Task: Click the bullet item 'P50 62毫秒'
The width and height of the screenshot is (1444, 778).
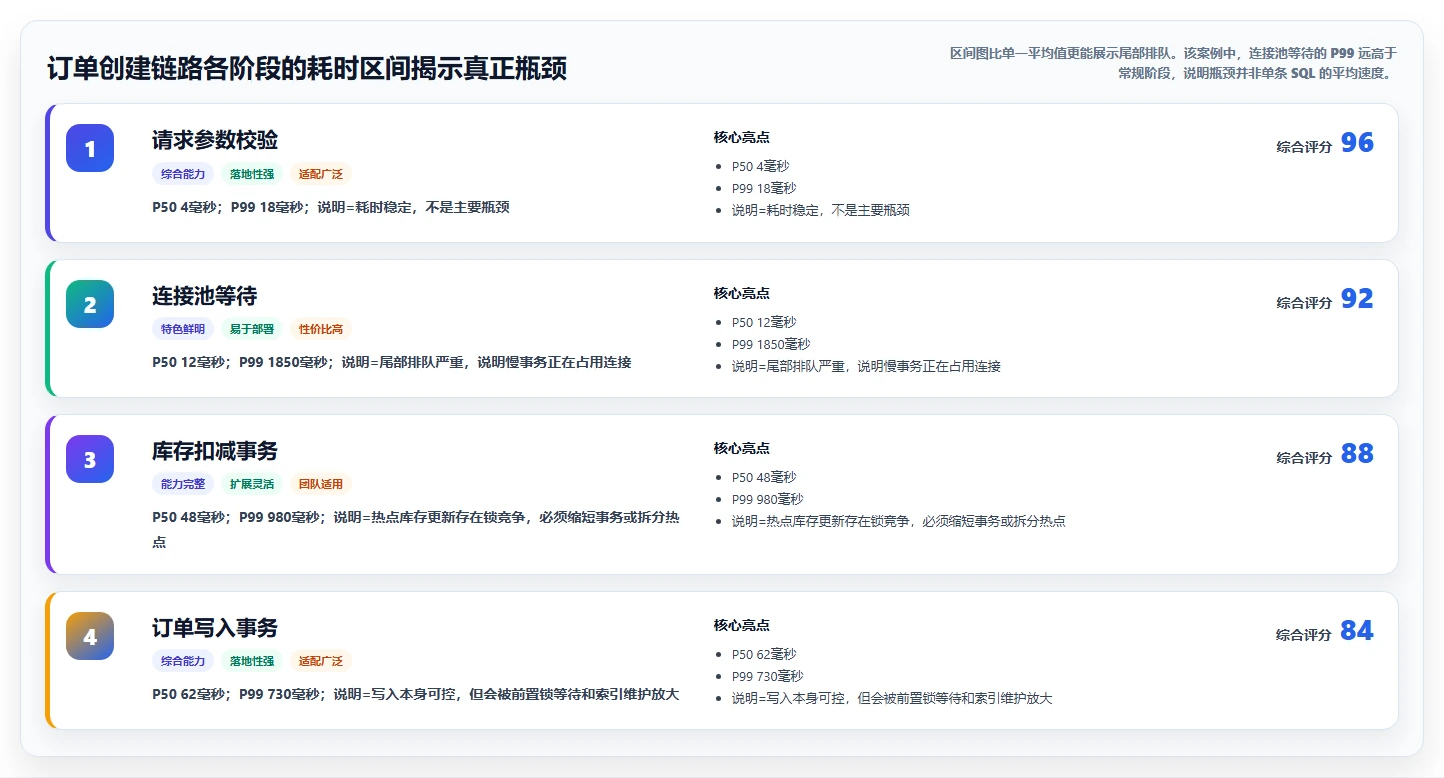Action: pos(764,654)
